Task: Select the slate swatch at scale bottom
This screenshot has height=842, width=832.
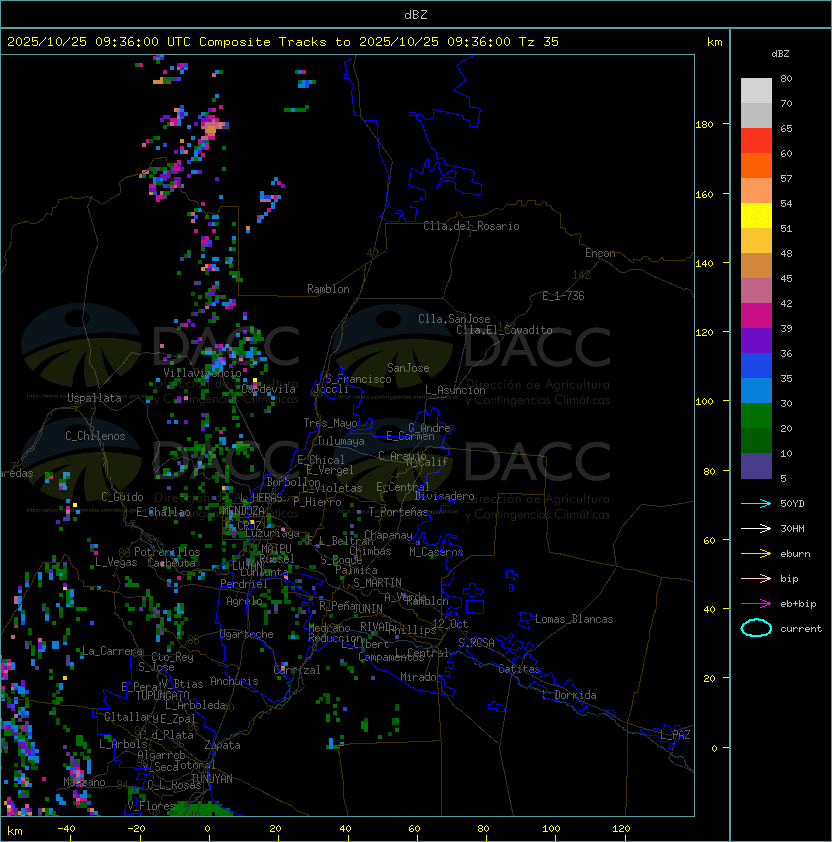Action: click(x=756, y=466)
